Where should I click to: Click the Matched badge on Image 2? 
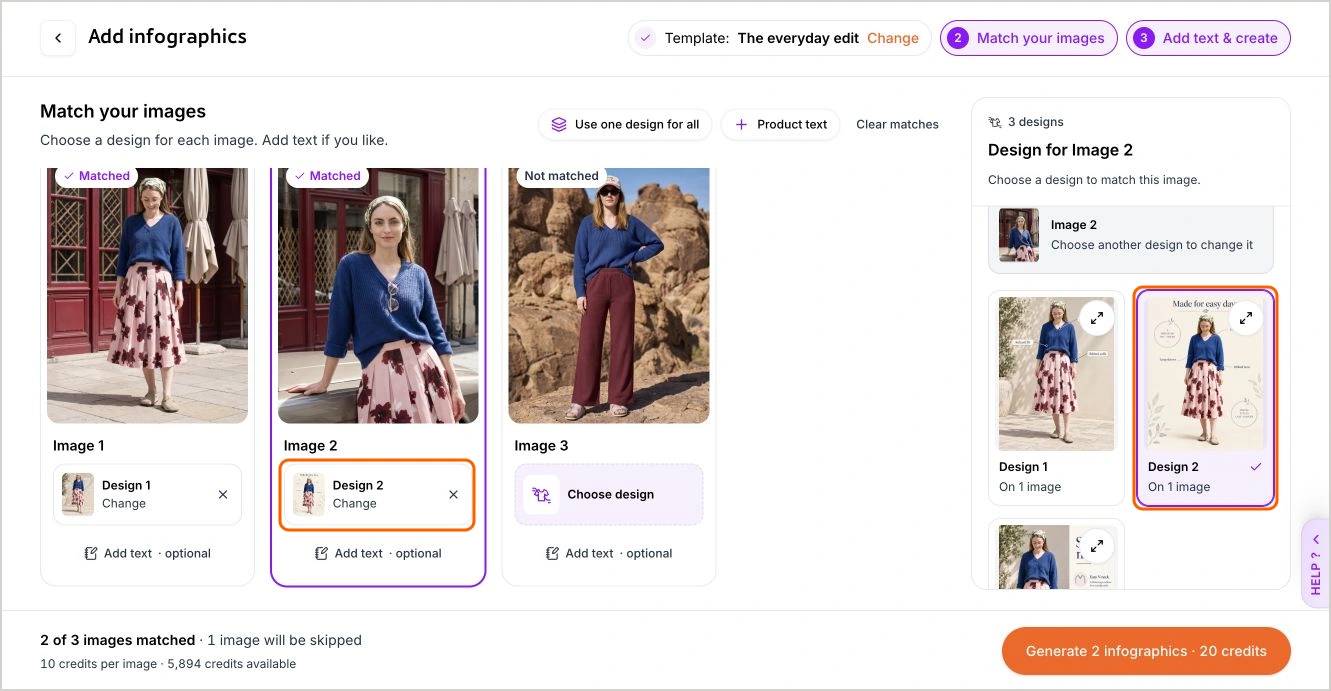tap(327, 176)
